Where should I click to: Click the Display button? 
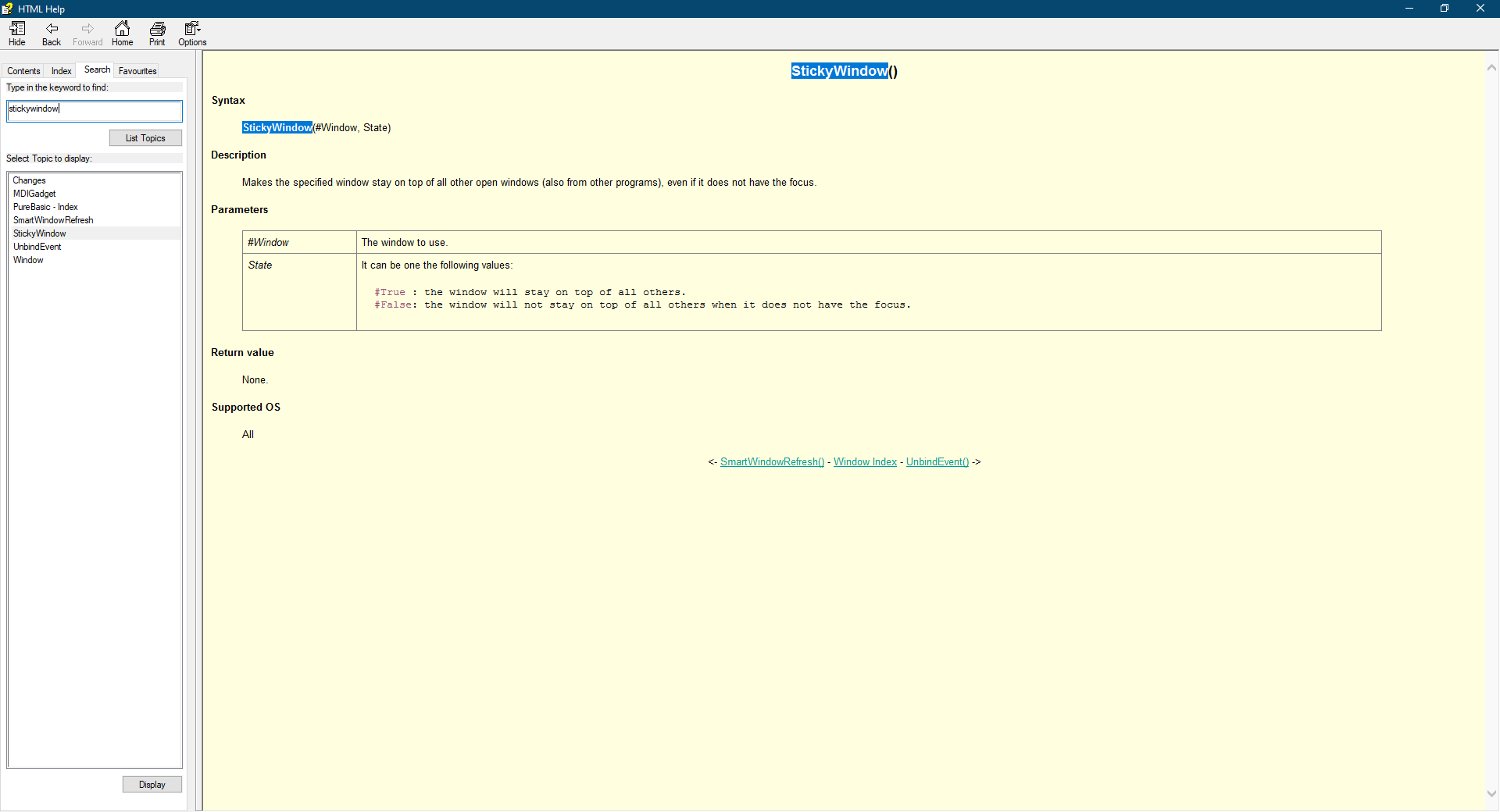click(x=152, y=784)
